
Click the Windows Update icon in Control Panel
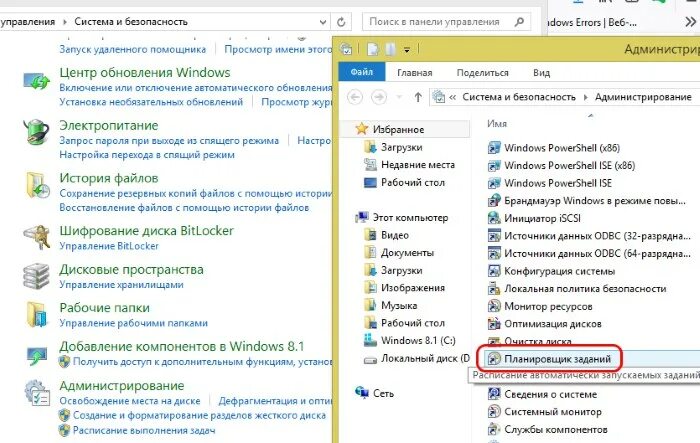(x=36, y=81)
